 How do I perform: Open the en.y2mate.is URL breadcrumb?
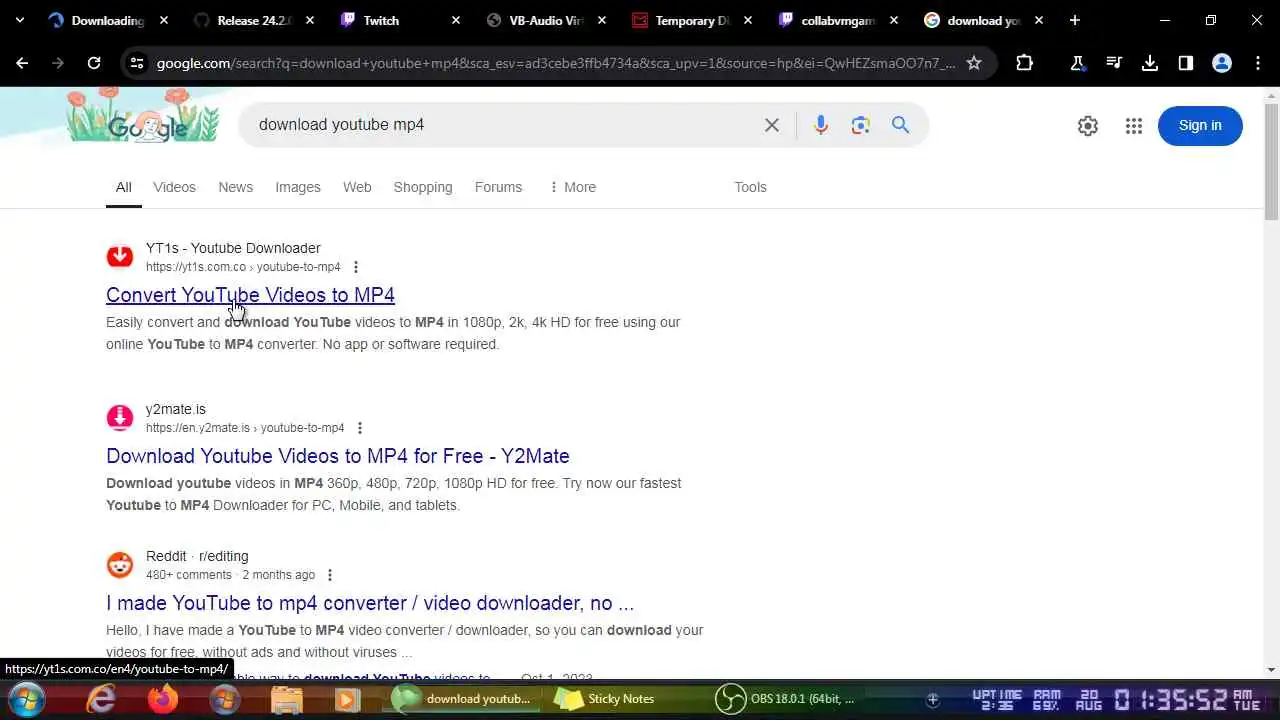pos(245,428)
